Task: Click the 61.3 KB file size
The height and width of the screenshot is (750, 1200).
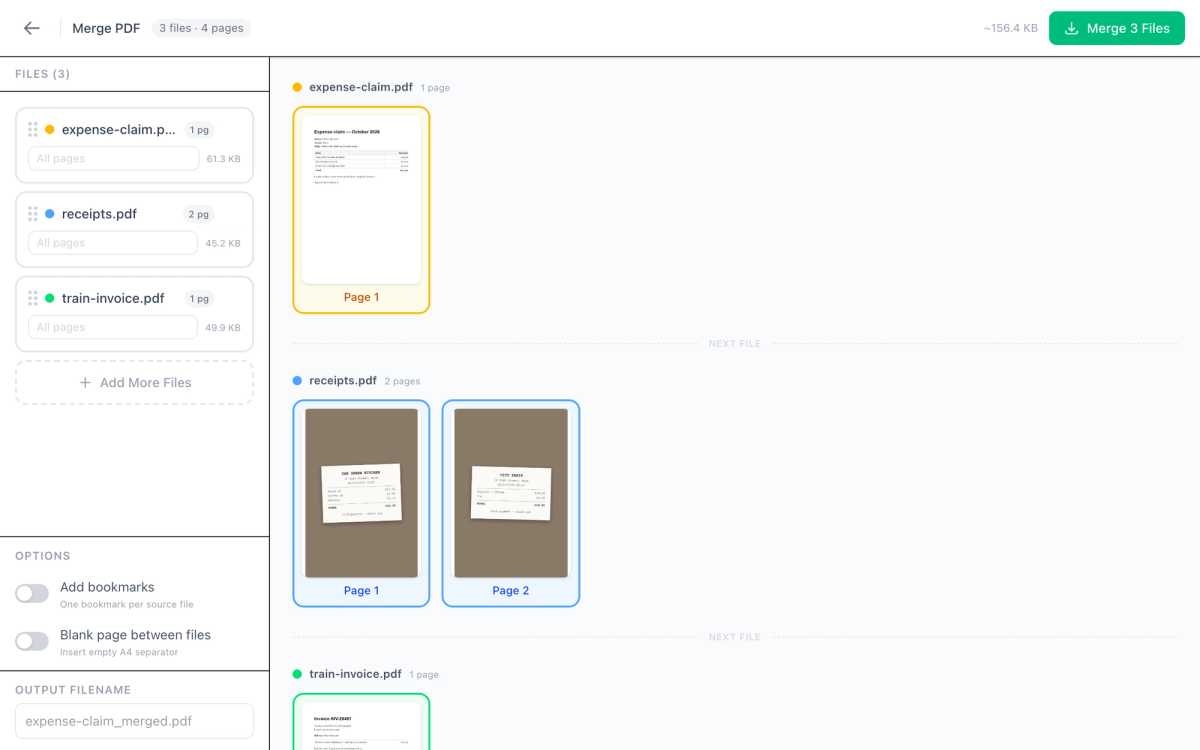Action: click(223, 159)
